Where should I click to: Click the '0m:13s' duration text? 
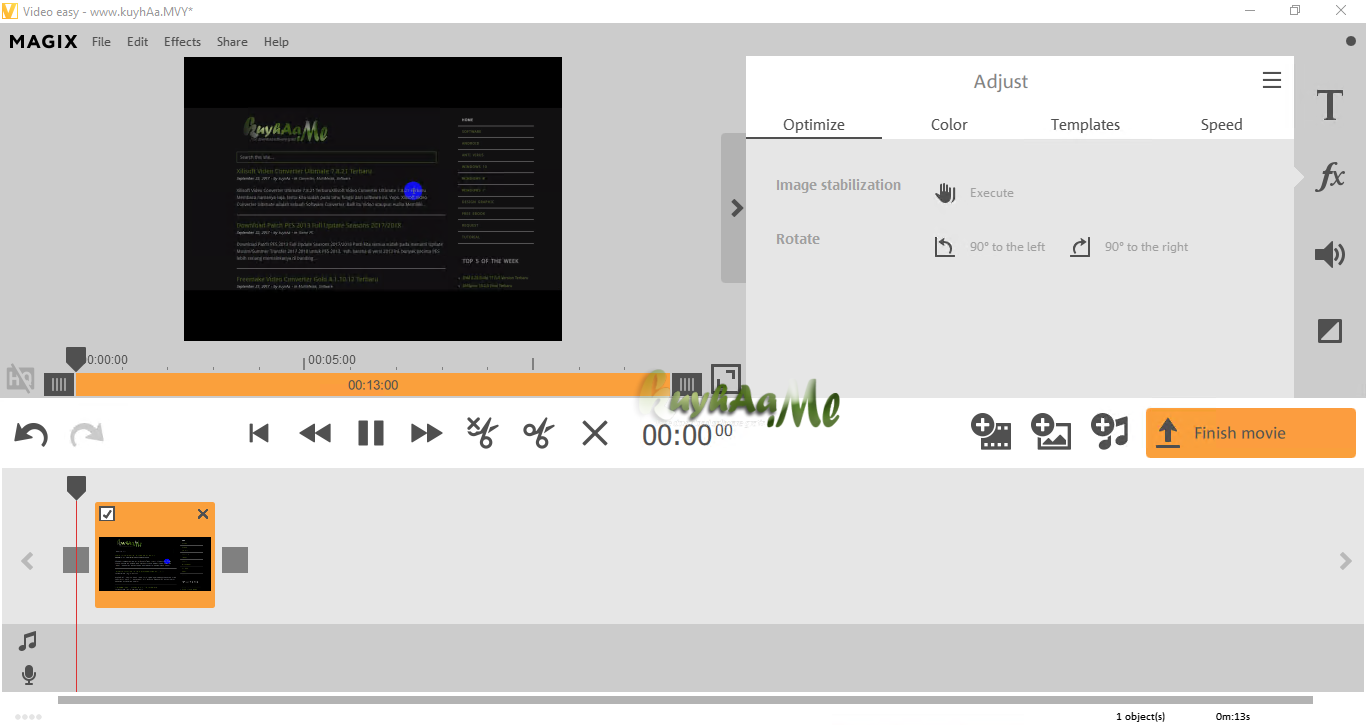click(x=1233, y=716)
